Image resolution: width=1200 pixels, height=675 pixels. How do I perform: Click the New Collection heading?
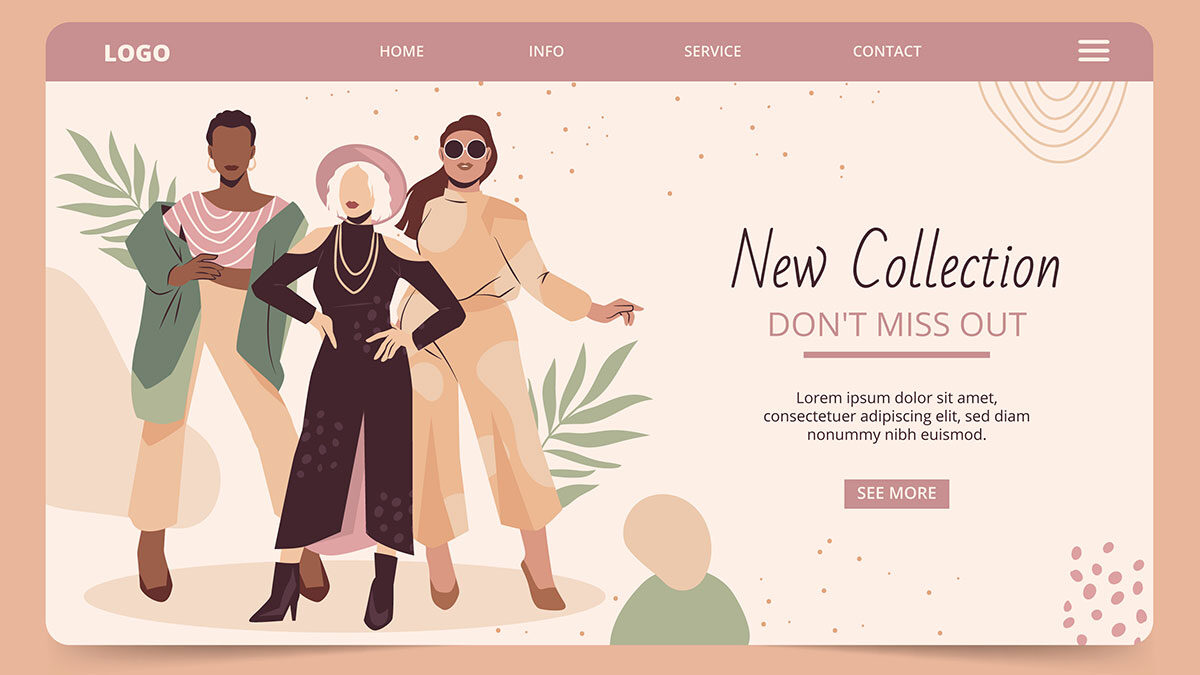pyautogui.click(x=895, y=259)
